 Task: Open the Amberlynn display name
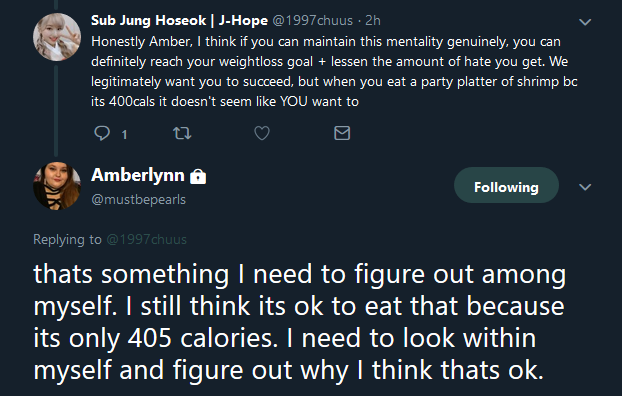pyautogui.click(x=138, y=175)
